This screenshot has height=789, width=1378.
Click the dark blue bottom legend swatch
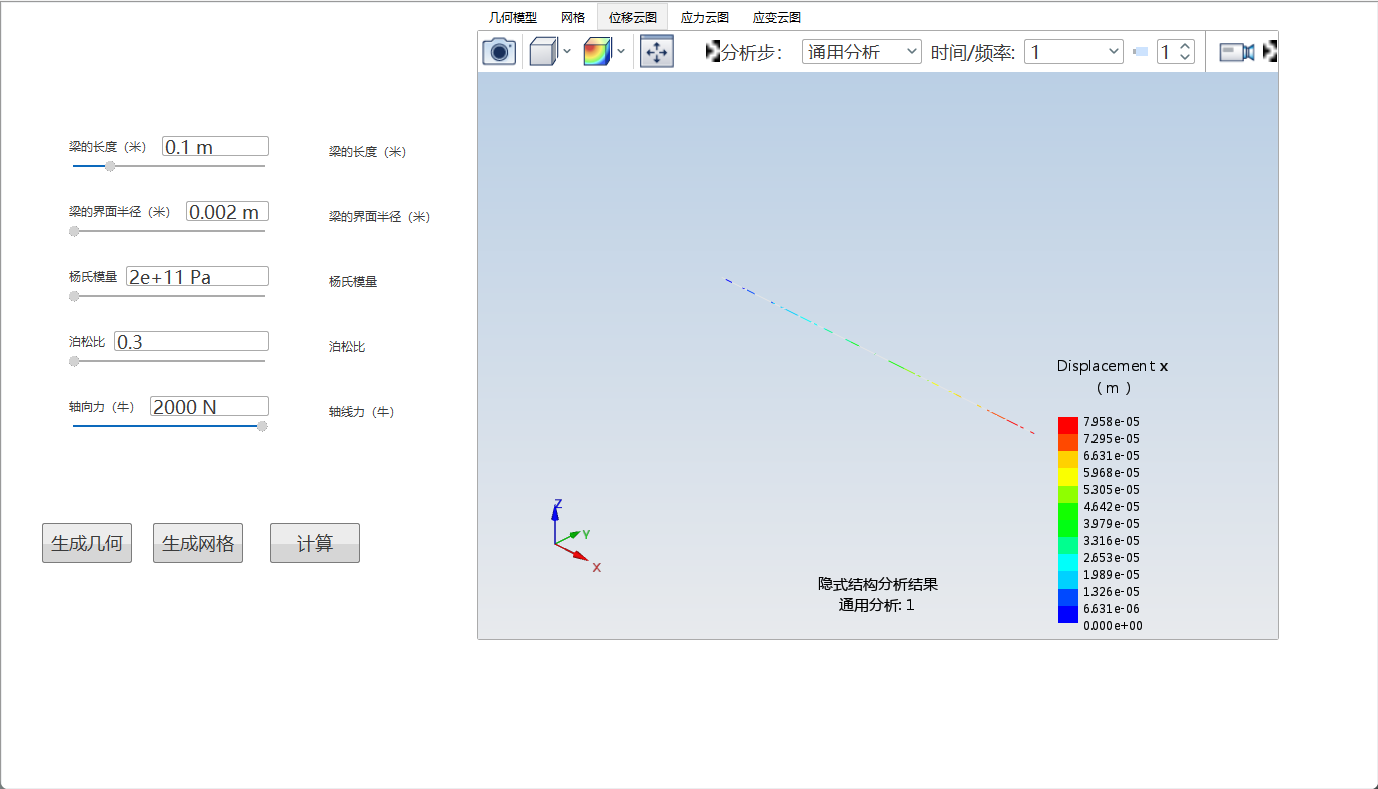(x=1068, y=614)
